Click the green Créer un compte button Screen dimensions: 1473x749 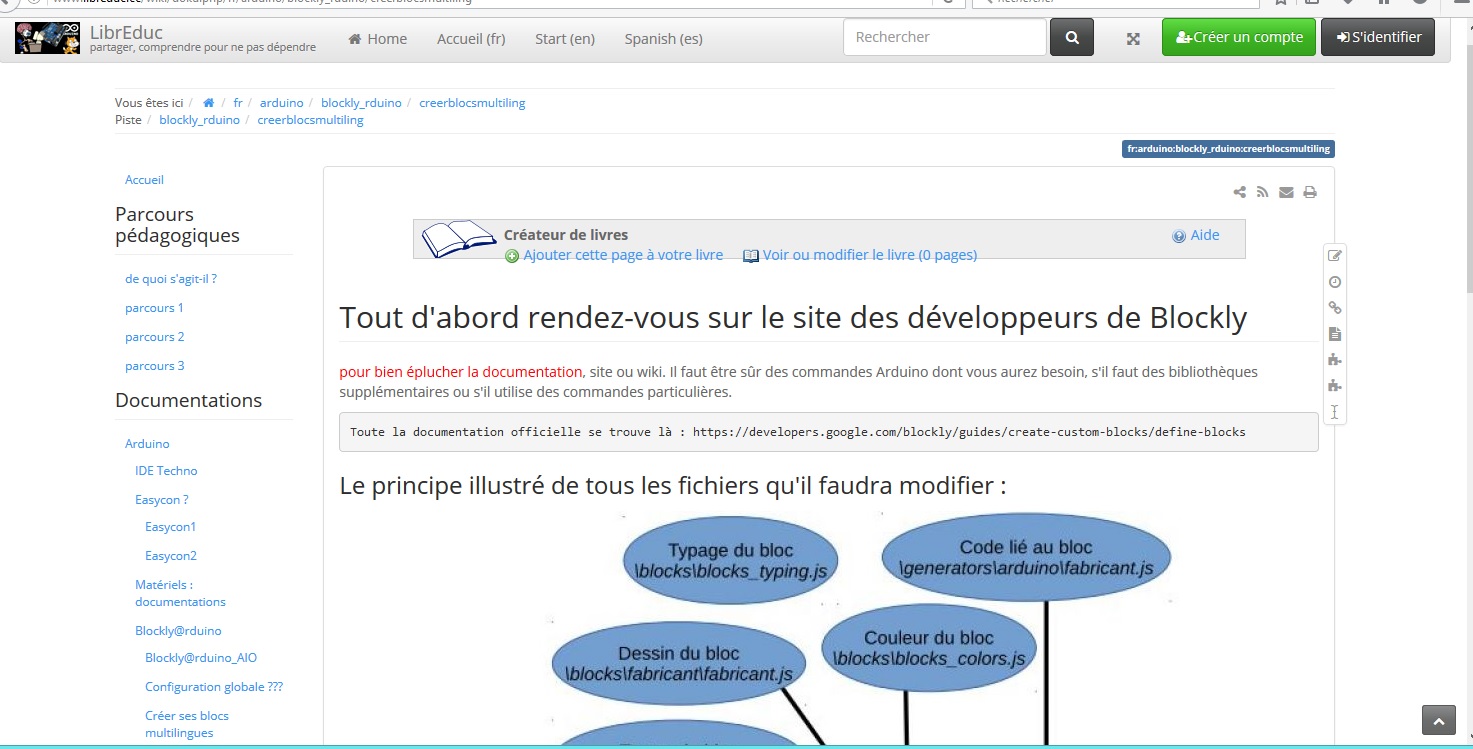1239,37
